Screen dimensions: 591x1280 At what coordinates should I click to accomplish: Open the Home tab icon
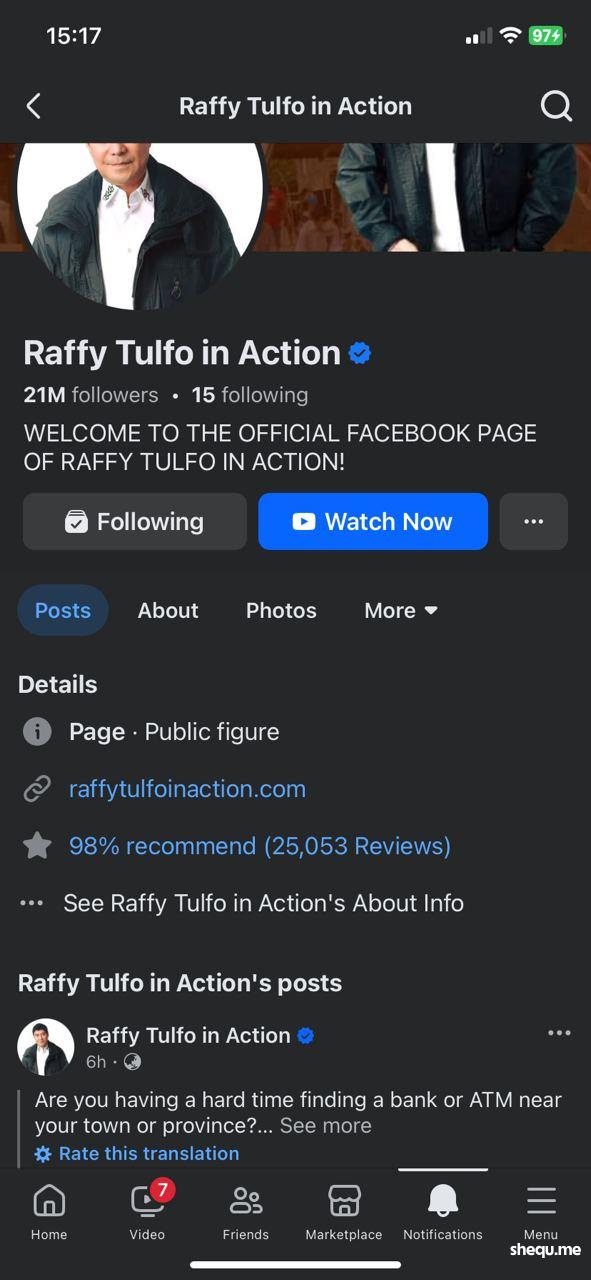[x=49, y=1200]
